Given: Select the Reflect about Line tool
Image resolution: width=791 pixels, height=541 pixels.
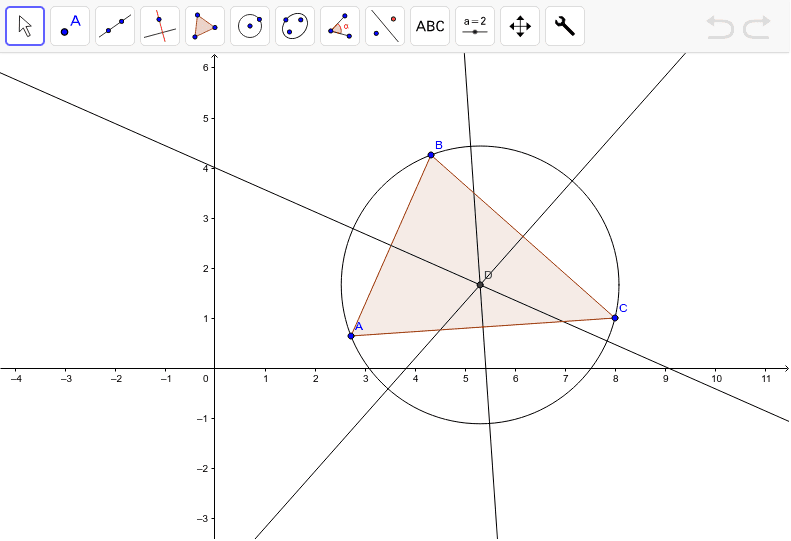Looking at the screenshot, I should [x=385, y=26].
